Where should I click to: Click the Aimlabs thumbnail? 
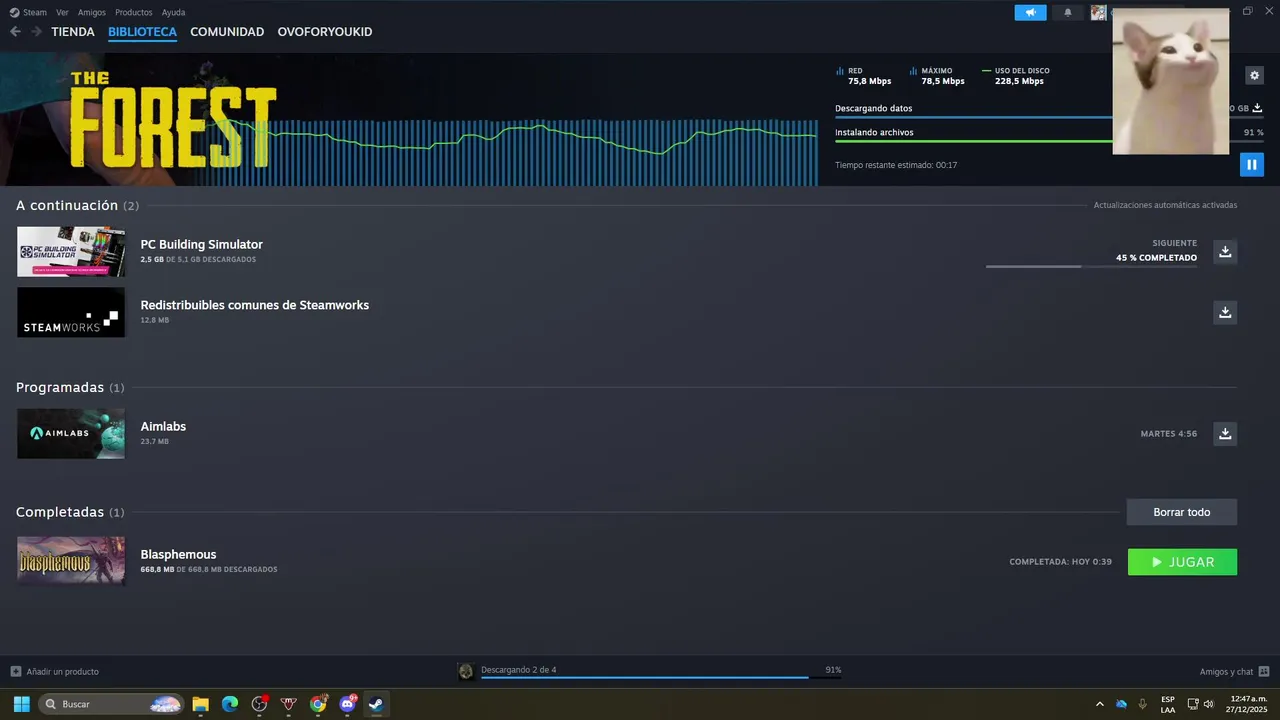71,433
